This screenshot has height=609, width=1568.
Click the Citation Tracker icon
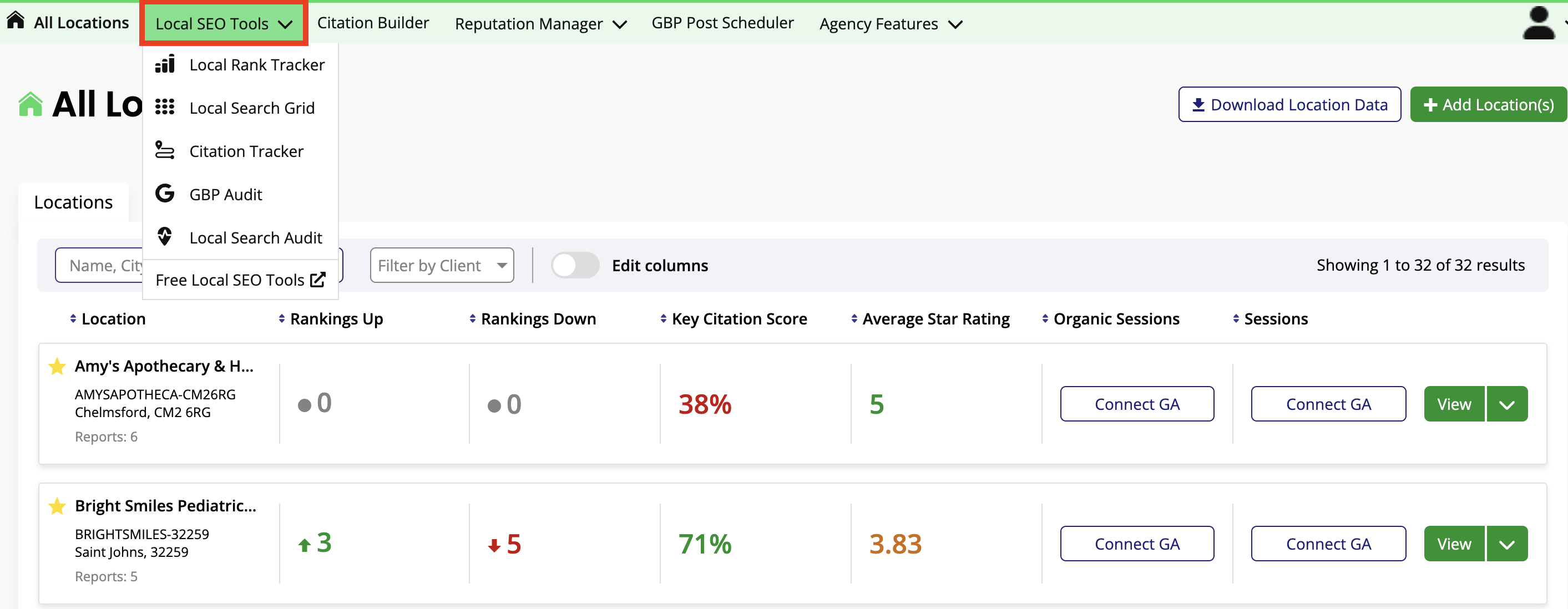point(164,150)
